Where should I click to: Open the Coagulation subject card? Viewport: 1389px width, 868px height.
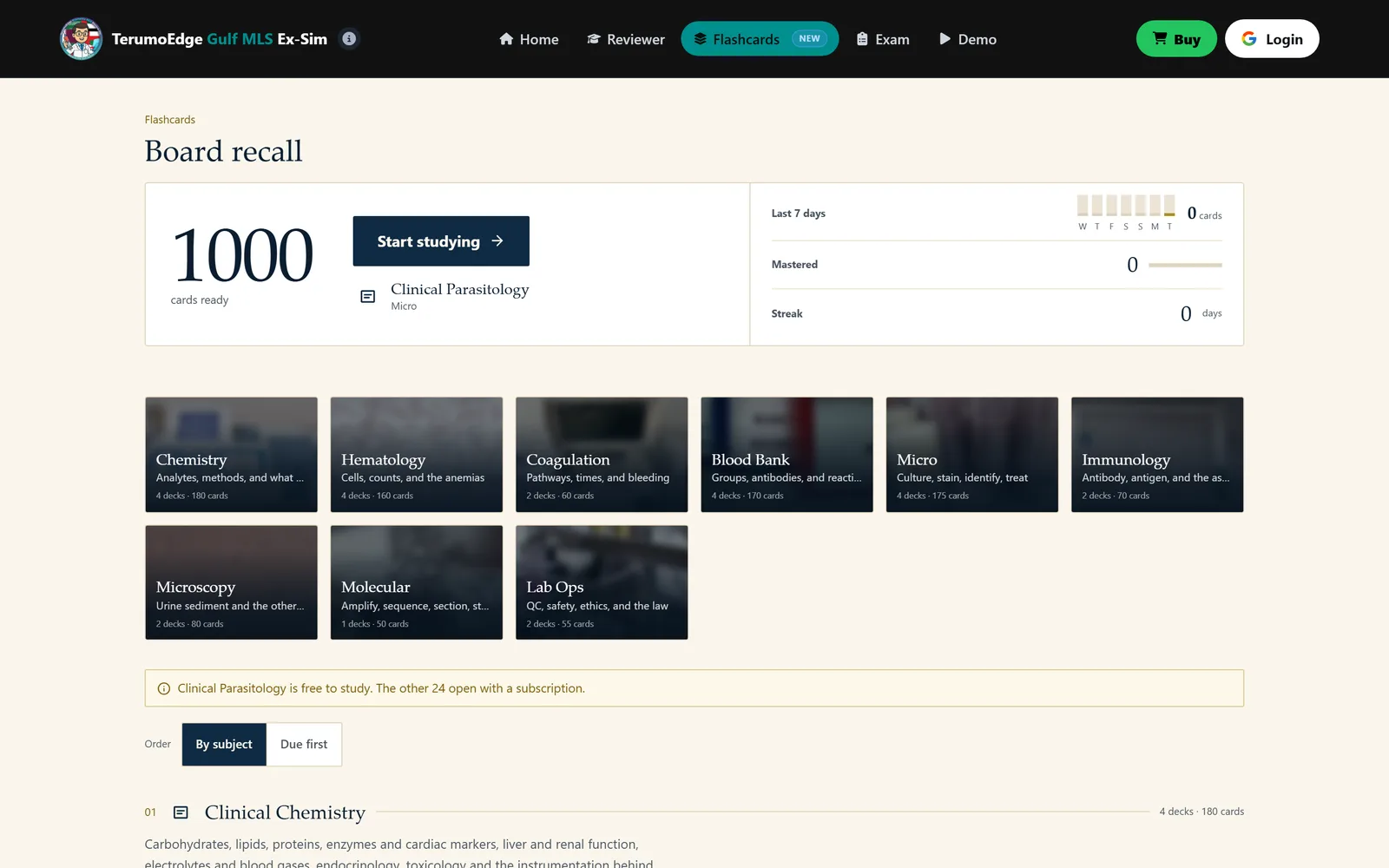(602, 455)
